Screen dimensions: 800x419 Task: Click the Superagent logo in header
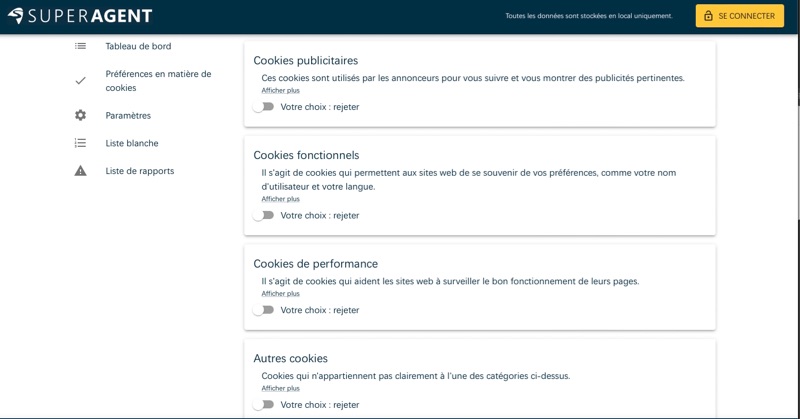tap(79, 16)
